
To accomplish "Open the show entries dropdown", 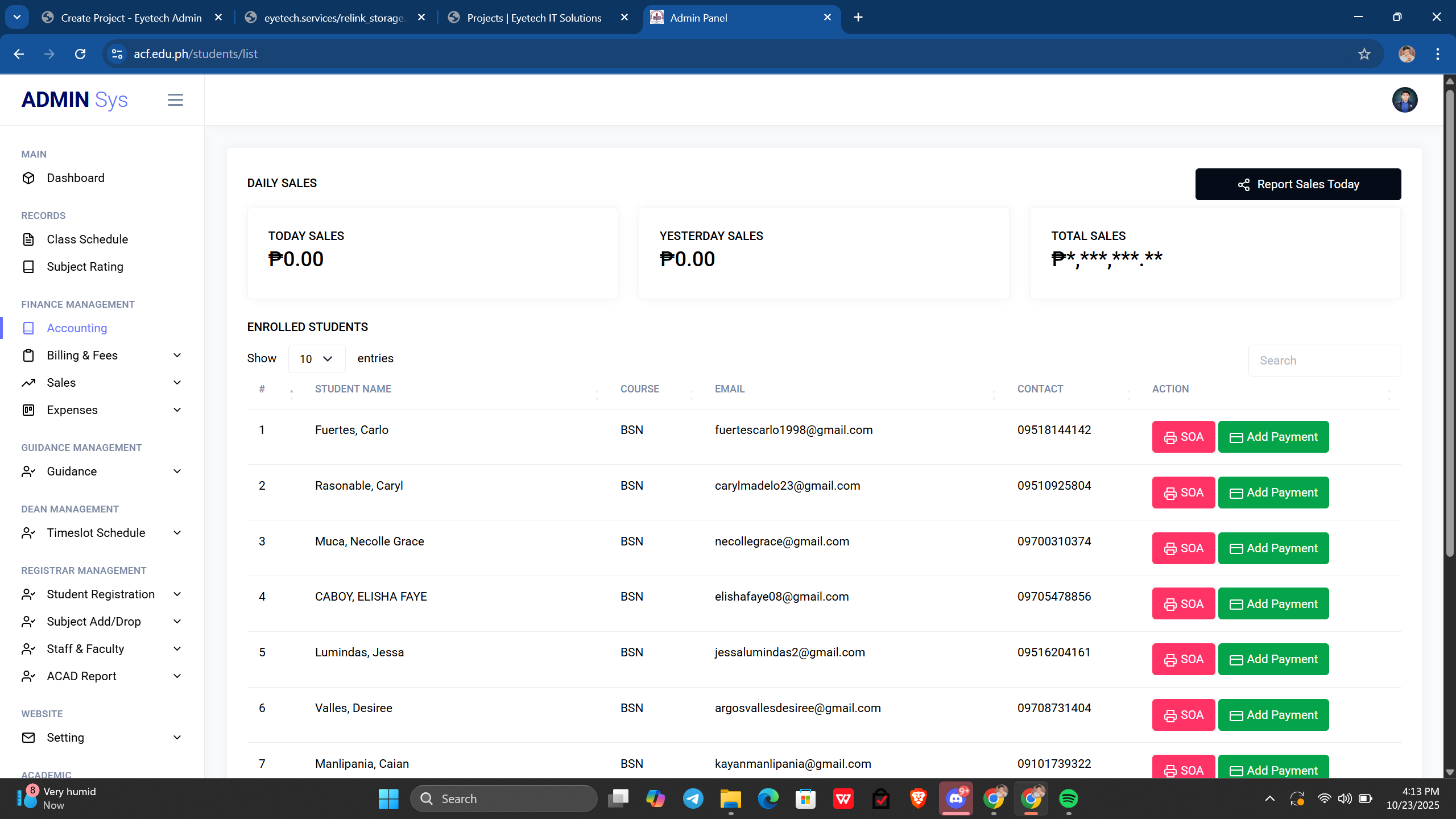I will click(x=316, y=359).
